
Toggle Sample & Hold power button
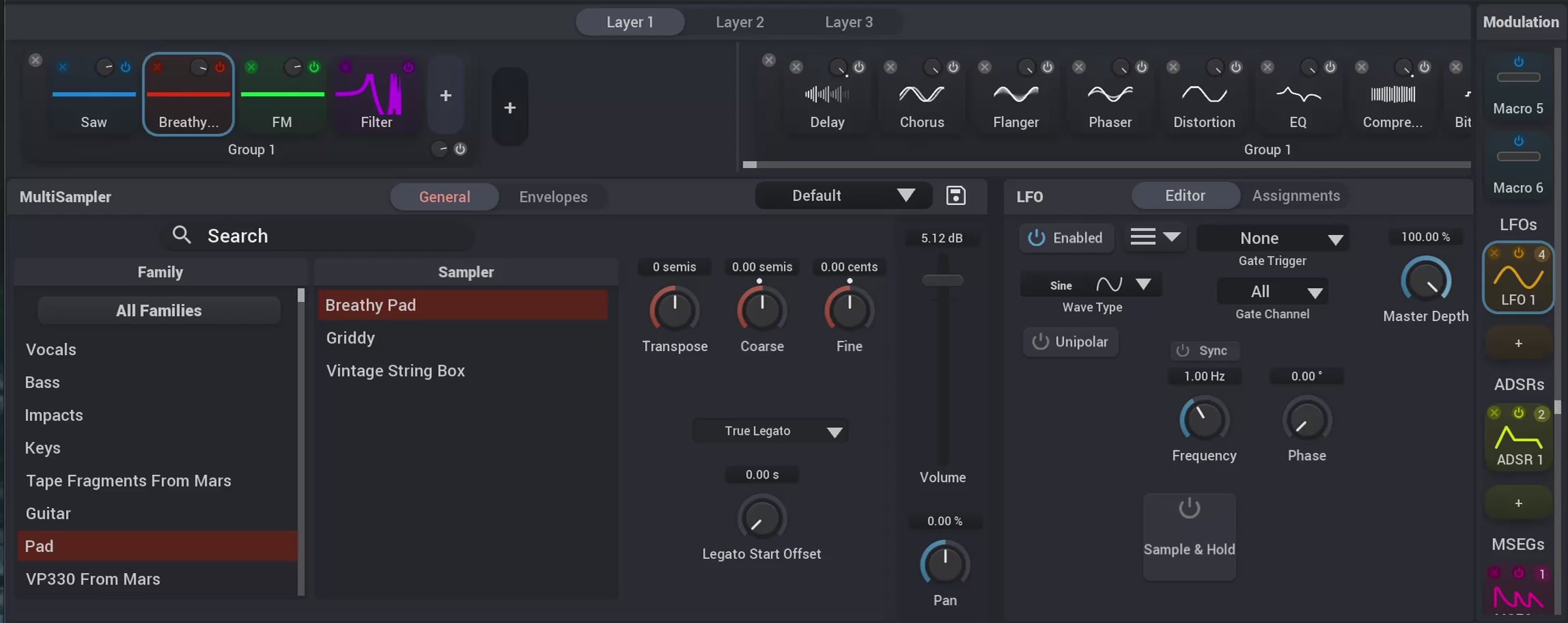click(1189, 508)
